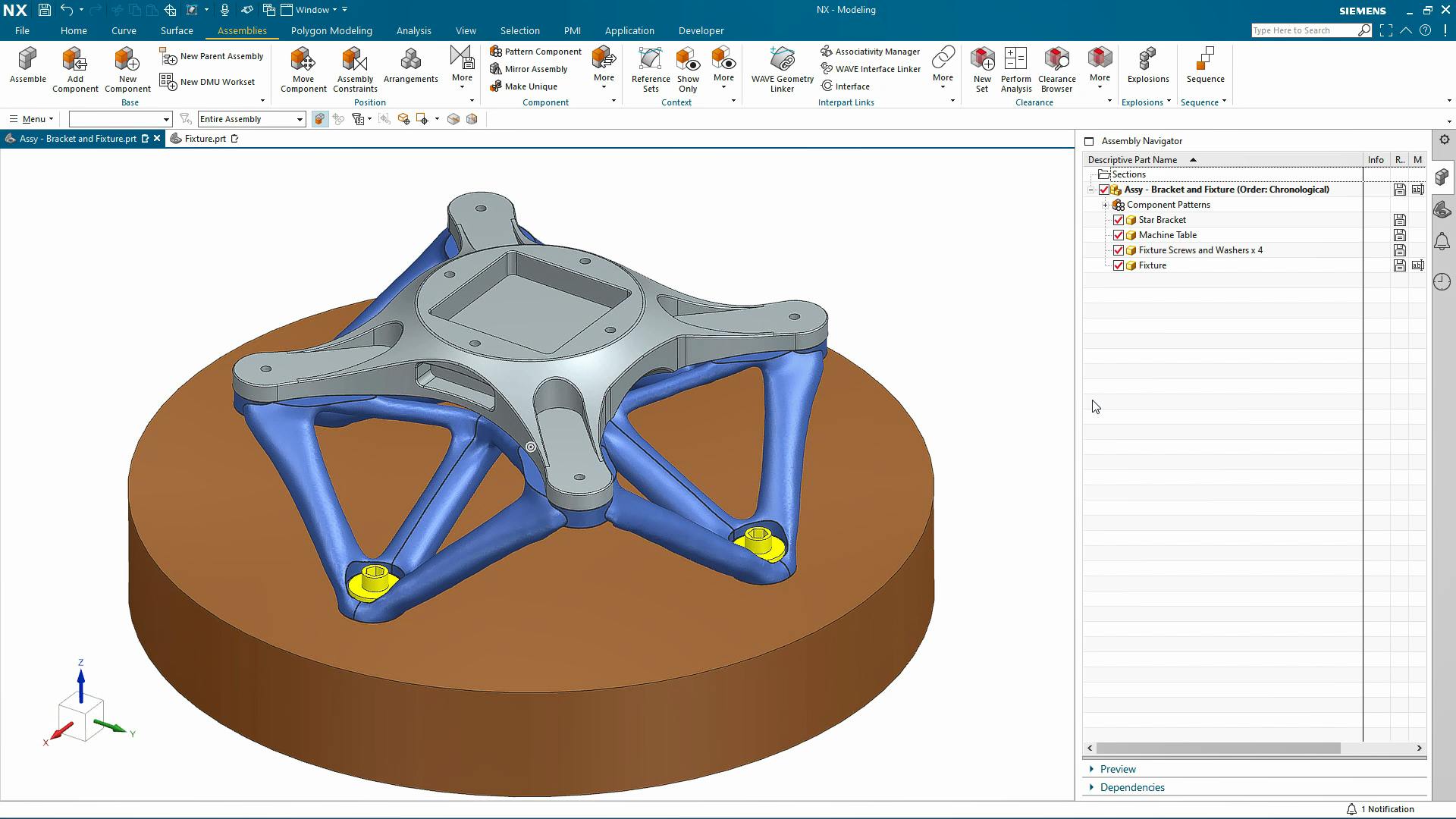This screenshot has width=1456, height=819.
Task: Click the Type Here to Search field
Action: click(1304, 30)
